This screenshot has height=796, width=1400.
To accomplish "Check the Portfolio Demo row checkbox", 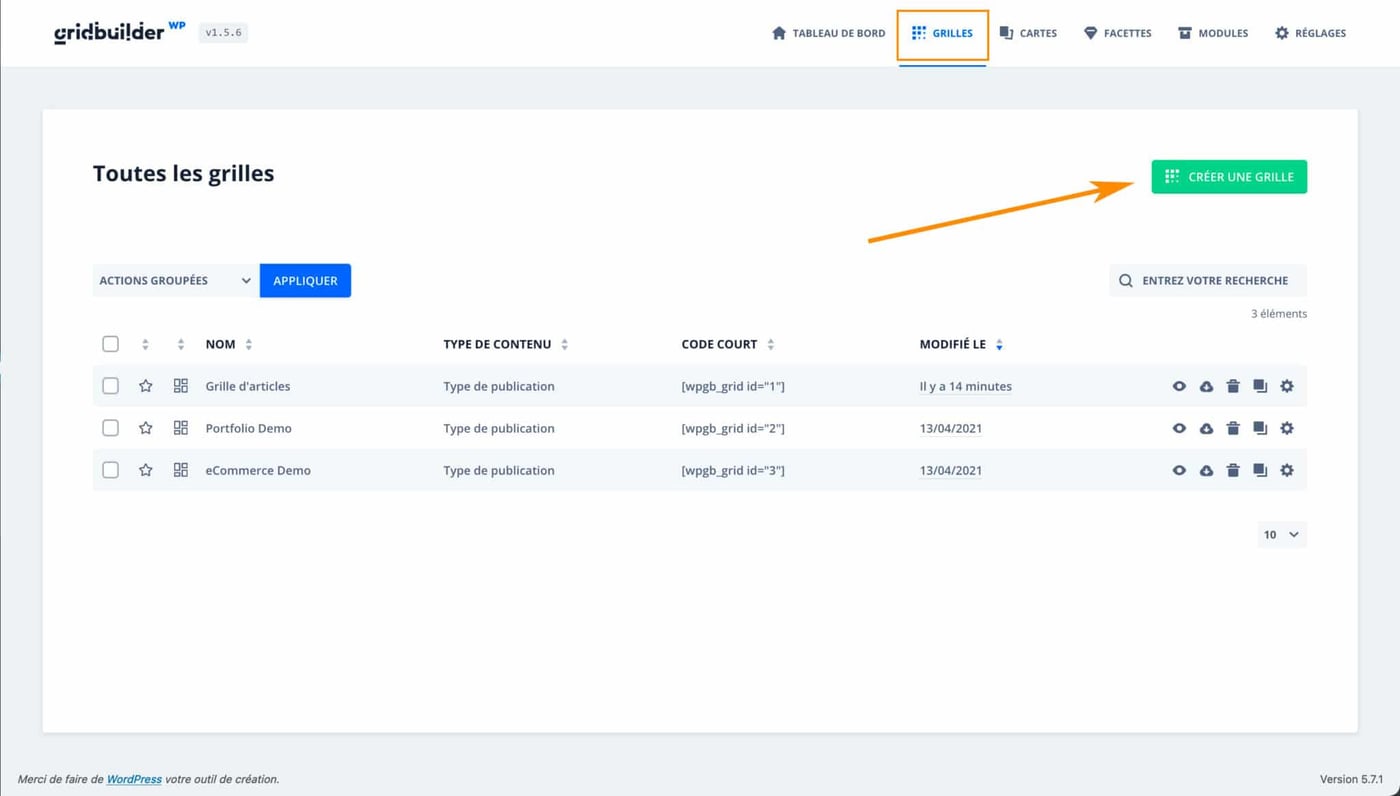I will (x=111, y=428).
